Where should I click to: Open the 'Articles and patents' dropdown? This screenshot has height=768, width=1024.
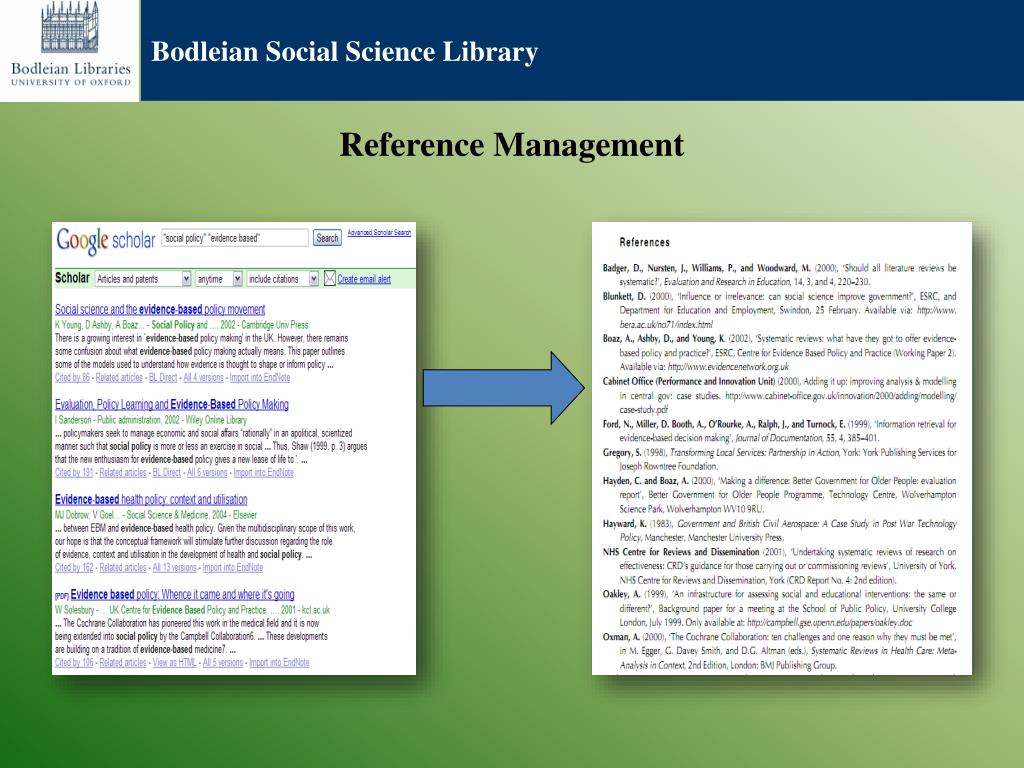143,279
